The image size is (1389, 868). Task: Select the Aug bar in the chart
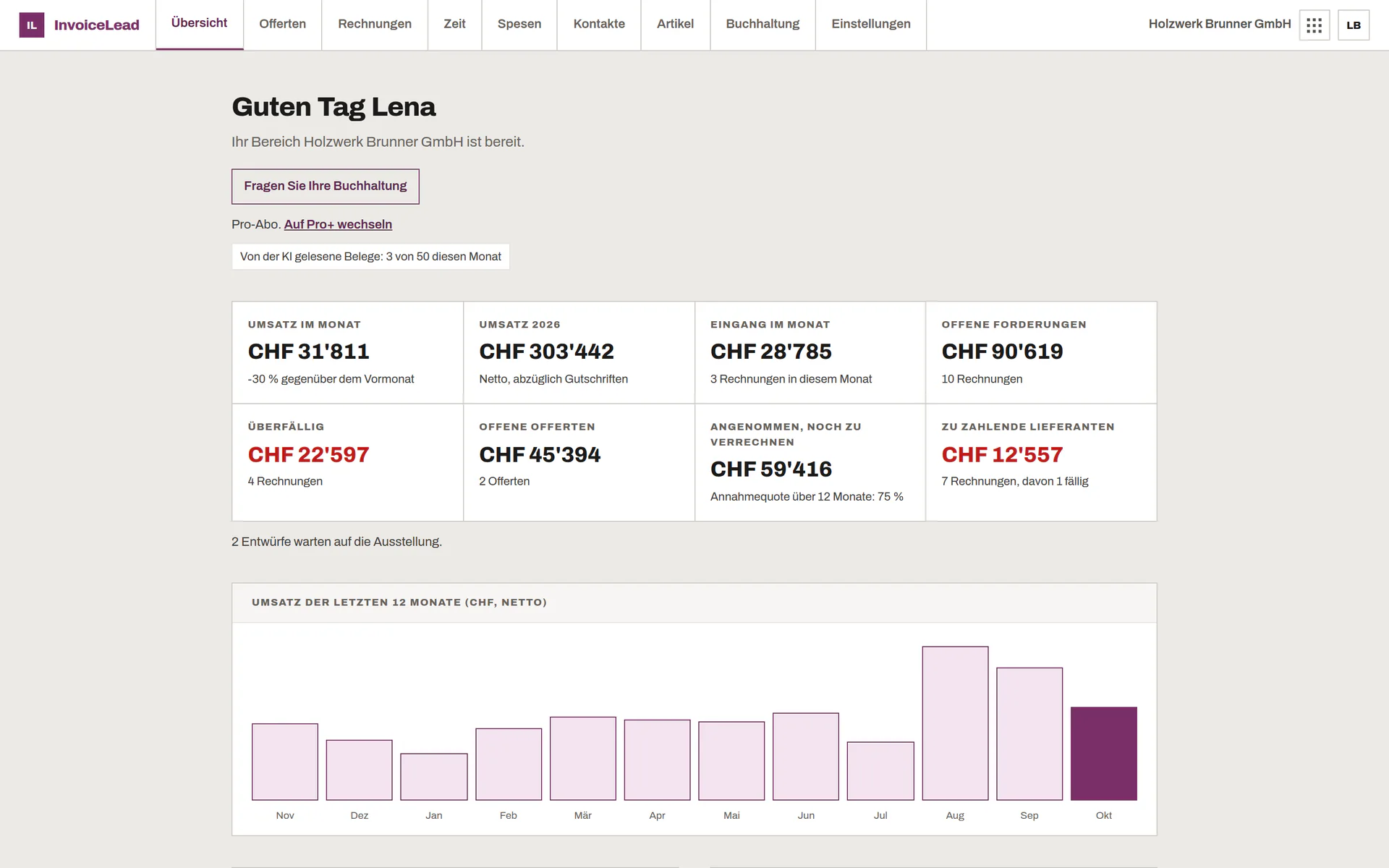[955, 723]
